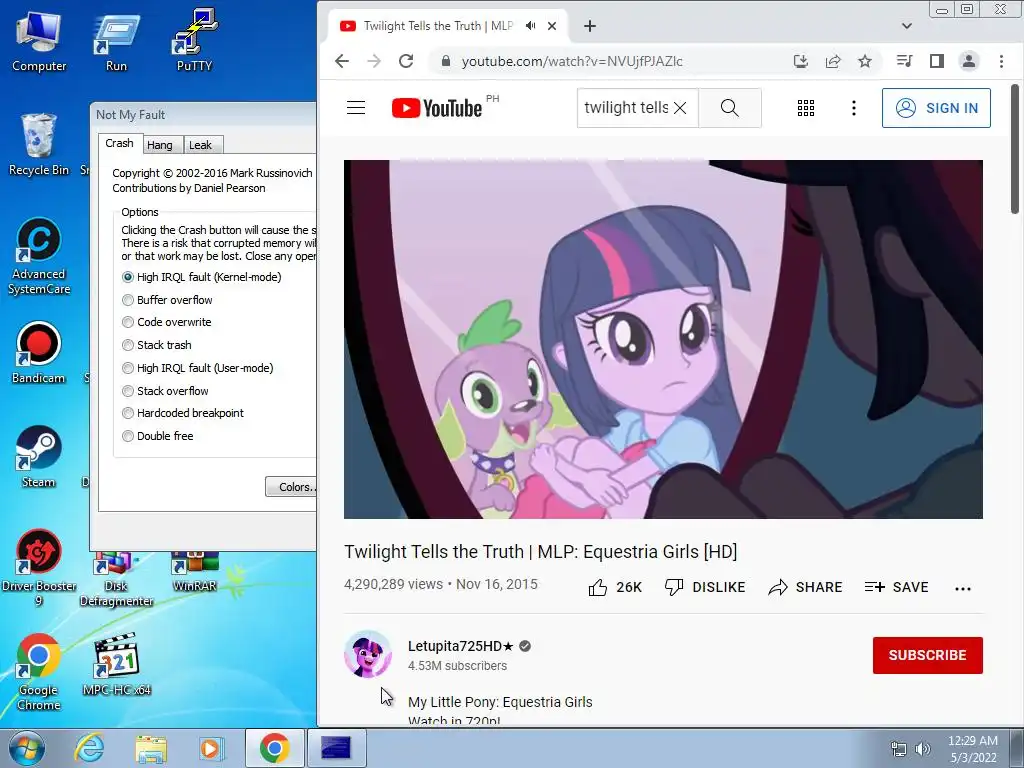Open Chrome three-dot menu

click(x=1001, y=61)
